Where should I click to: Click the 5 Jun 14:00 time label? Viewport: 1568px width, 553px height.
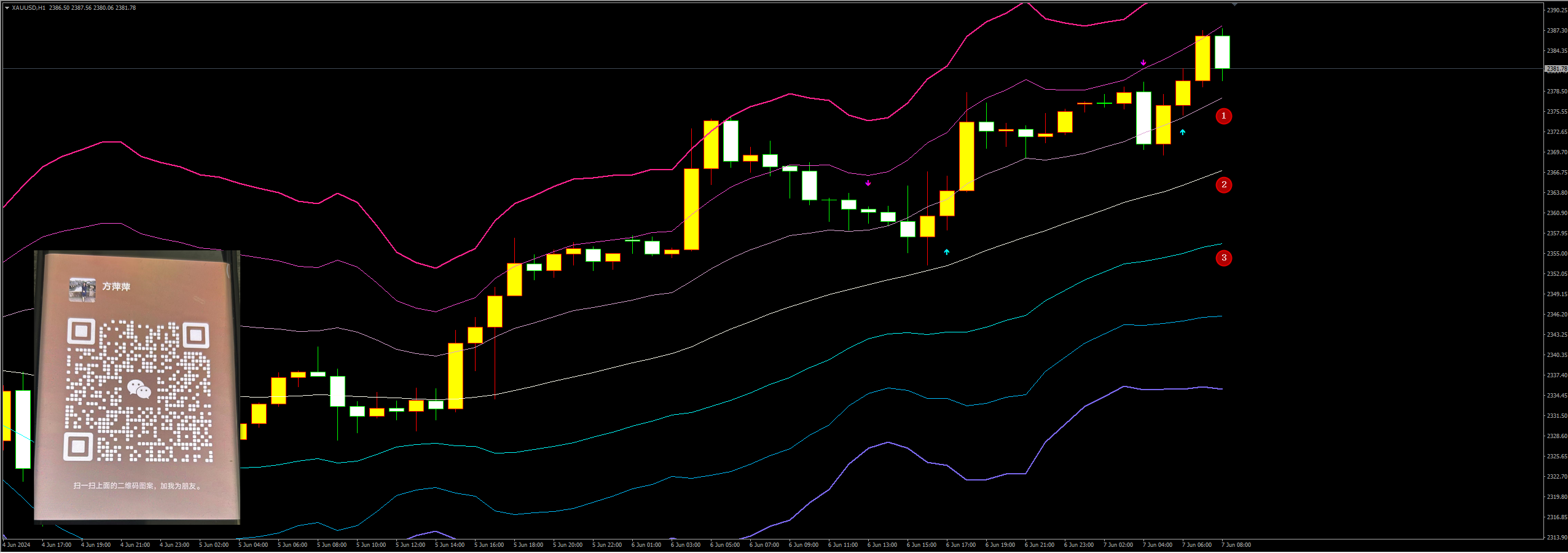point(450,545)
